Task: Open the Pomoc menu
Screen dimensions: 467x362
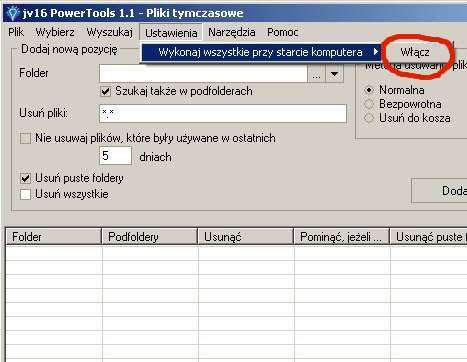Action: 282,32
